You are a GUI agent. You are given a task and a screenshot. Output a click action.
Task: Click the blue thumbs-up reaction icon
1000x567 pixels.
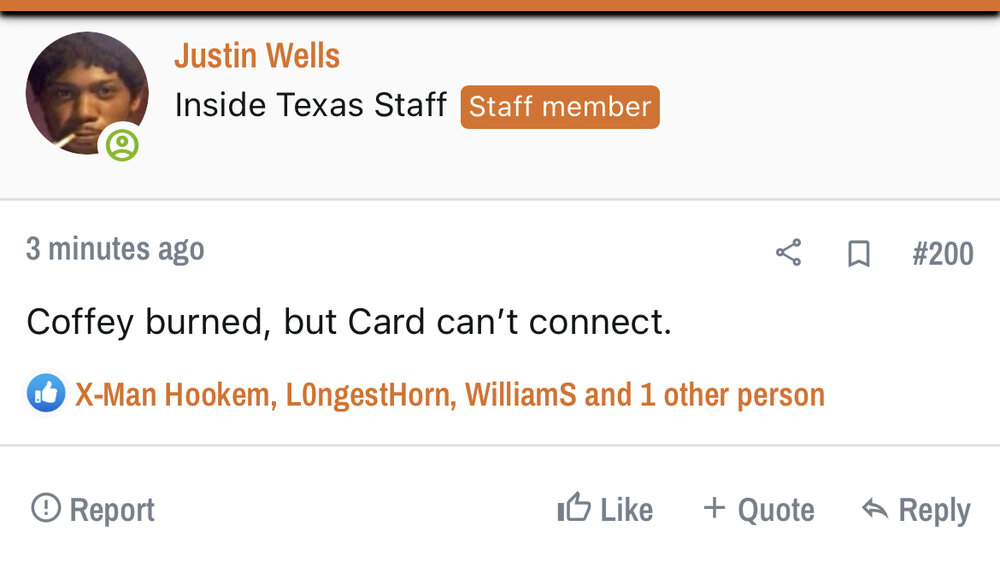(45, 394)
